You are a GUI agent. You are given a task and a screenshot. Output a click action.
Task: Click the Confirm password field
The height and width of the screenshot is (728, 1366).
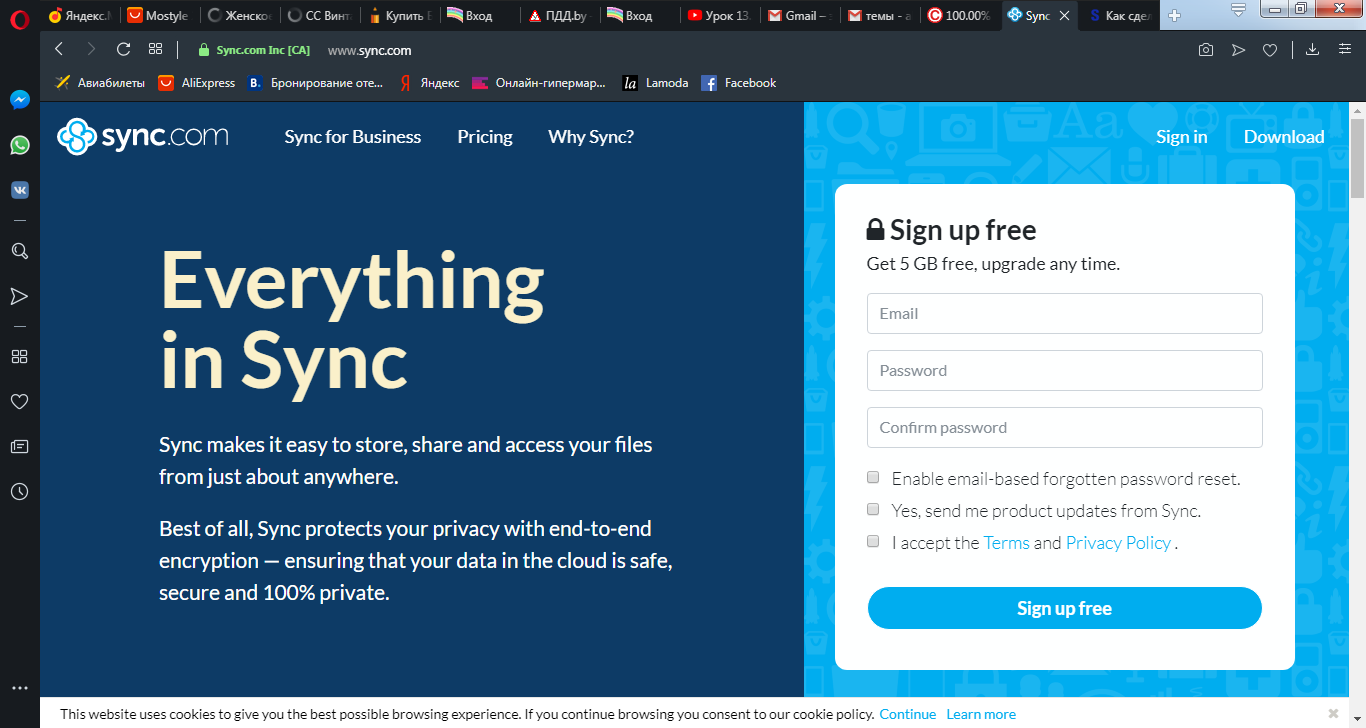1065,427
